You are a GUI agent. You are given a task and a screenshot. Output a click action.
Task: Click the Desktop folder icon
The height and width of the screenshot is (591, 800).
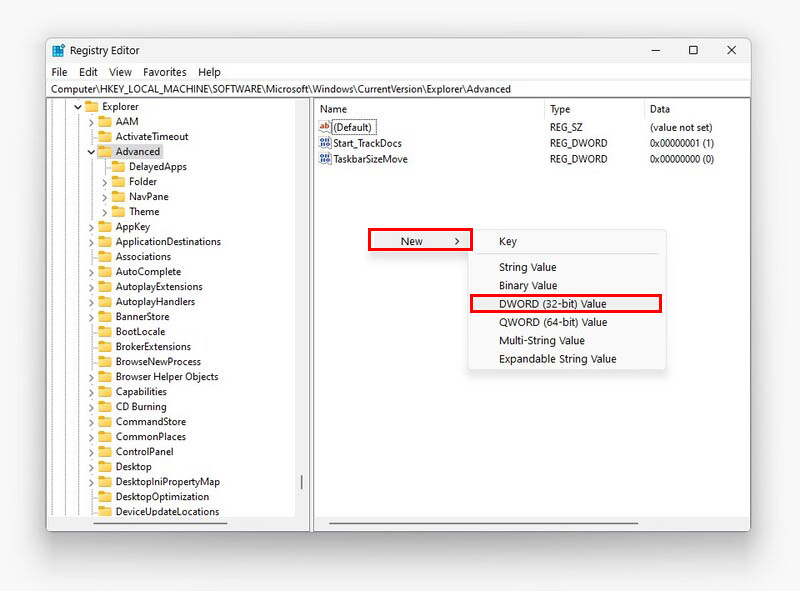tap(105, 466)
